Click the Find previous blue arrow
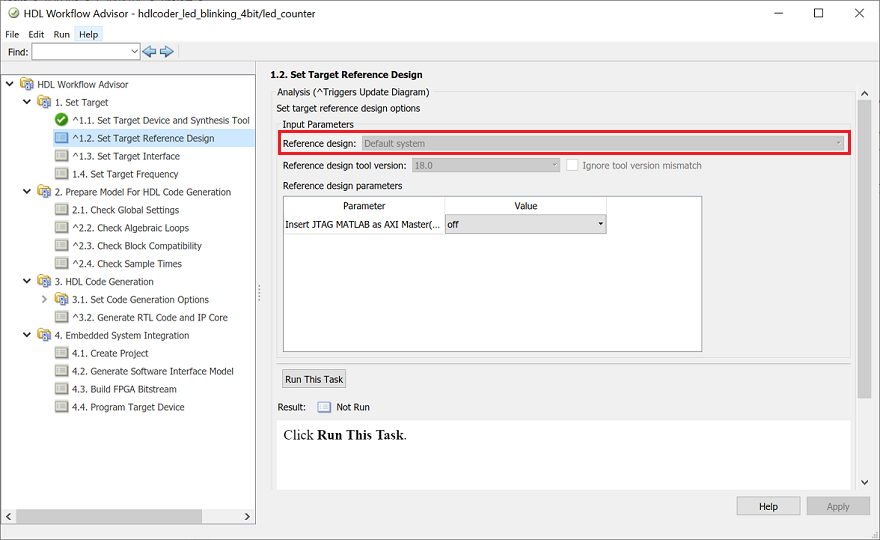The image size is (880, 540). (149, 52)
